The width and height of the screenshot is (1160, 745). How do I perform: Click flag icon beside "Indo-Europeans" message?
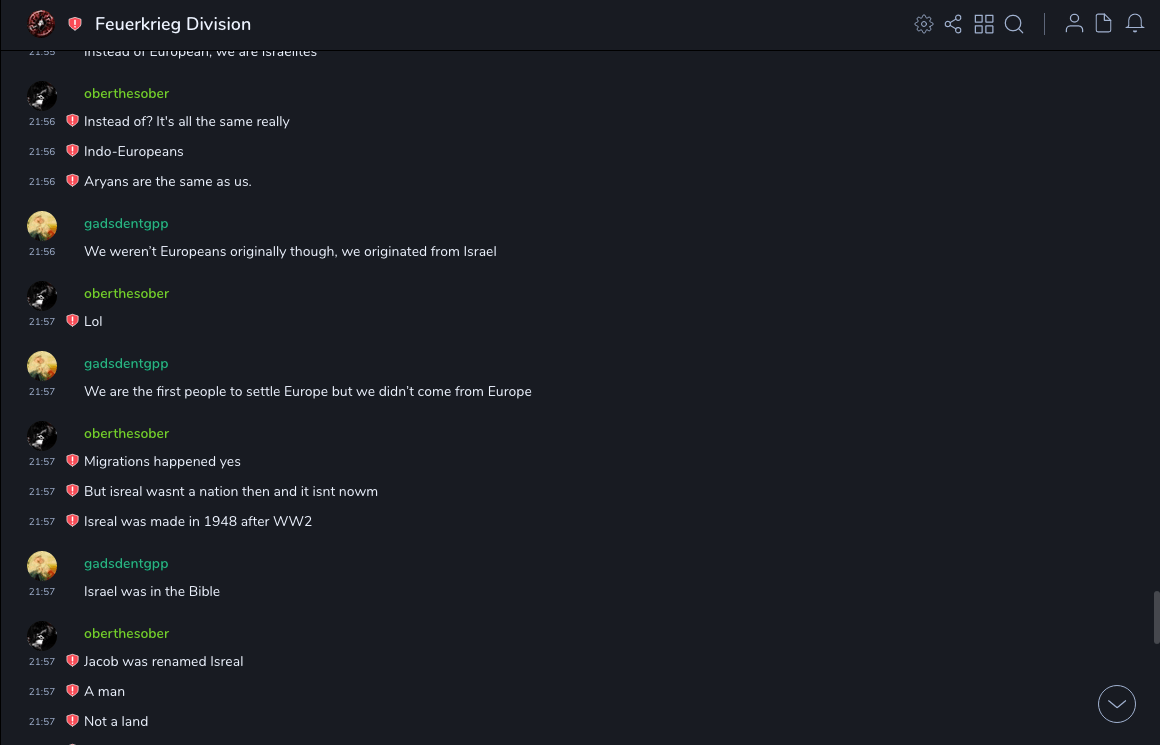(x=72, y=151)
